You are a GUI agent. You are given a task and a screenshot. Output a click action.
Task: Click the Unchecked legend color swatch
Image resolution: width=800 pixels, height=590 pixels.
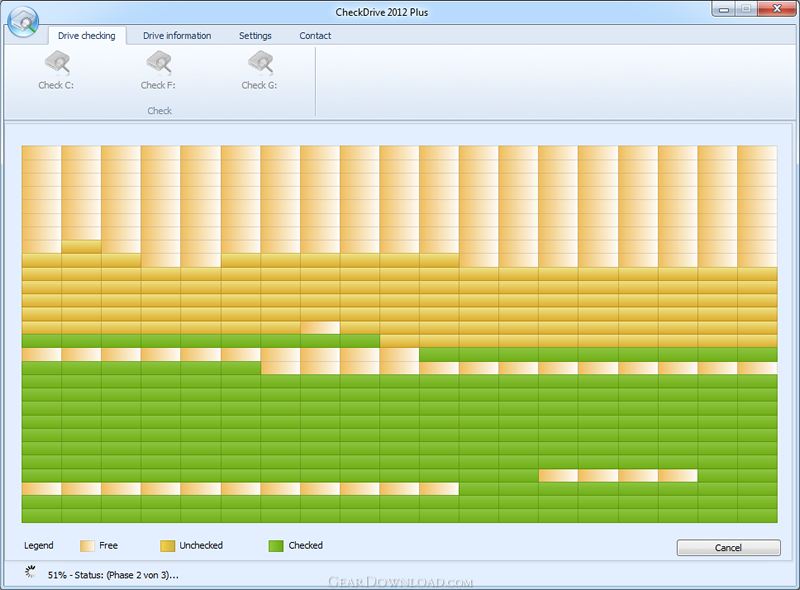coord(167,546)
